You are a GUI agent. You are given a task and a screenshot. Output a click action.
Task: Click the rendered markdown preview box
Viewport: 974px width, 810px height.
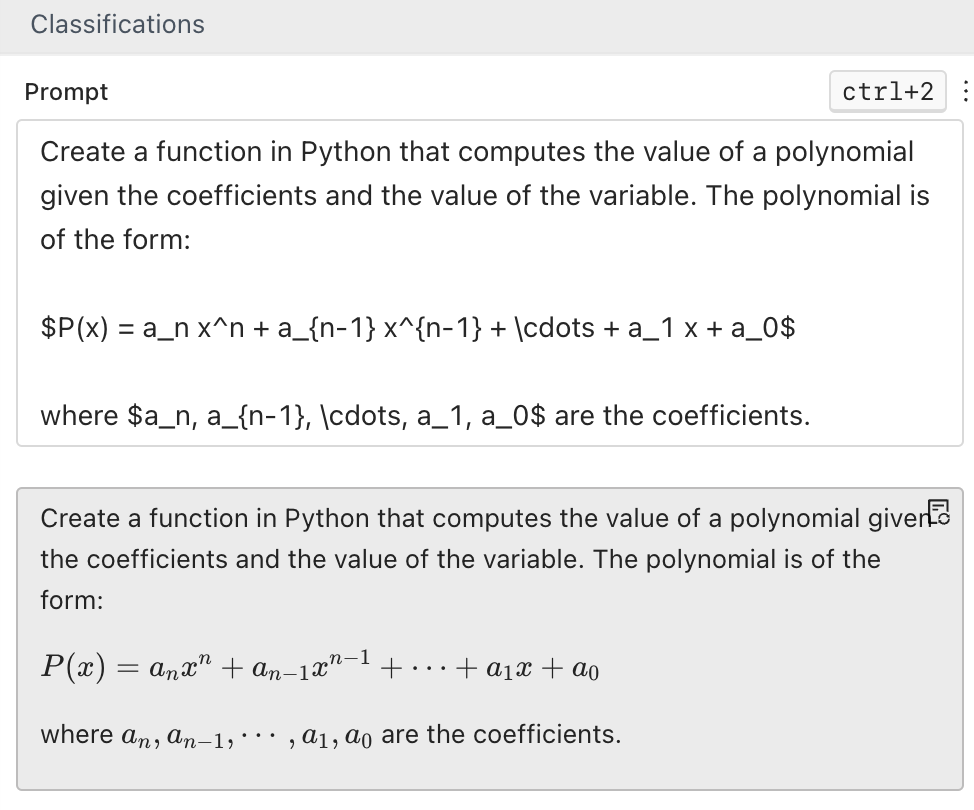(489, 638)
